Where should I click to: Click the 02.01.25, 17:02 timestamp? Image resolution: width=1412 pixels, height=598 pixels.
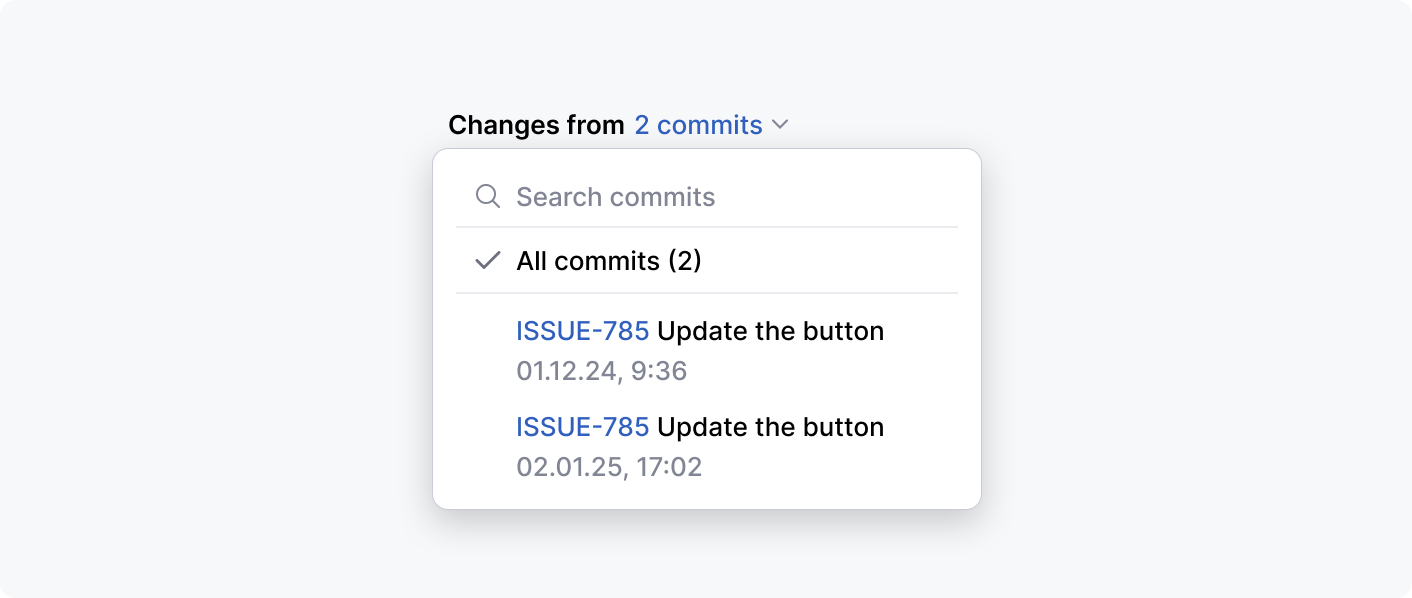(x=609, y=467)
